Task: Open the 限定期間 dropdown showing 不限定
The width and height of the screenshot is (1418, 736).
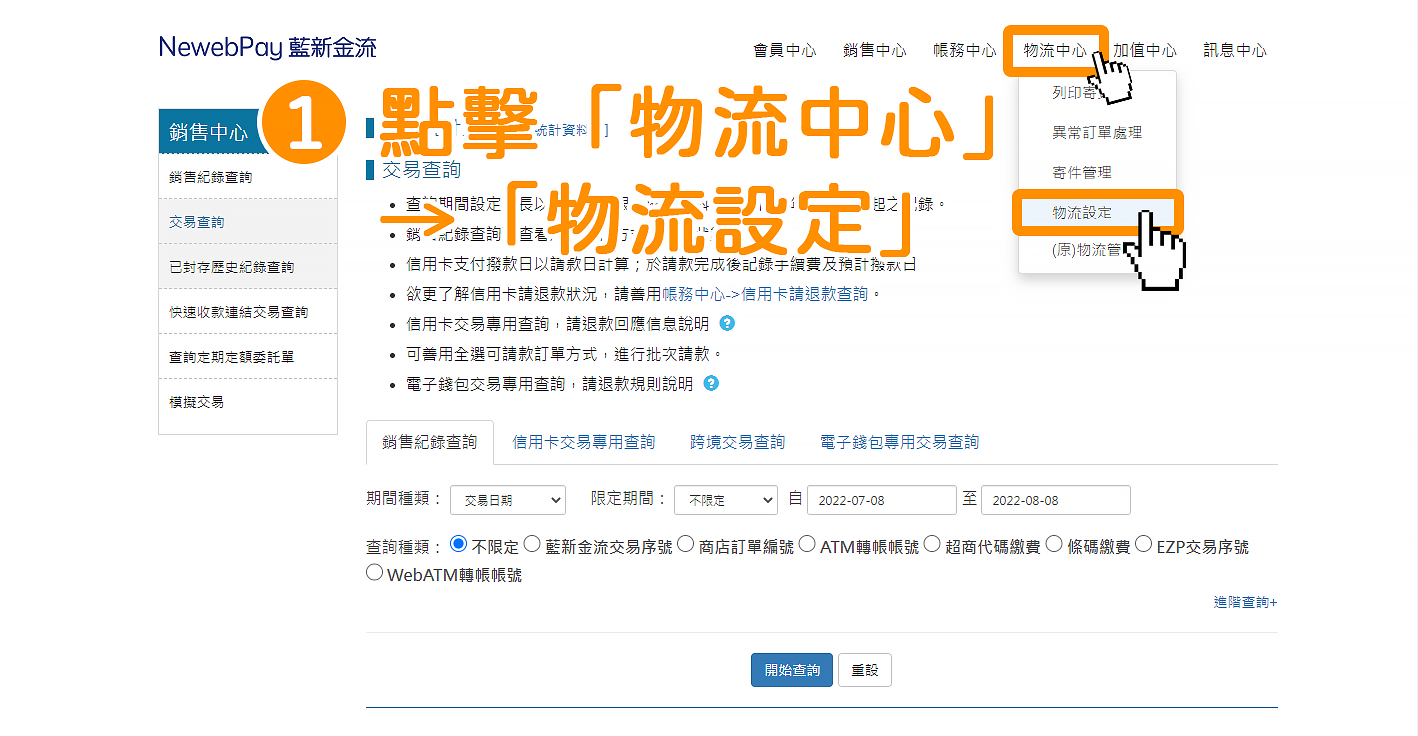Action: tap(726, 499)
